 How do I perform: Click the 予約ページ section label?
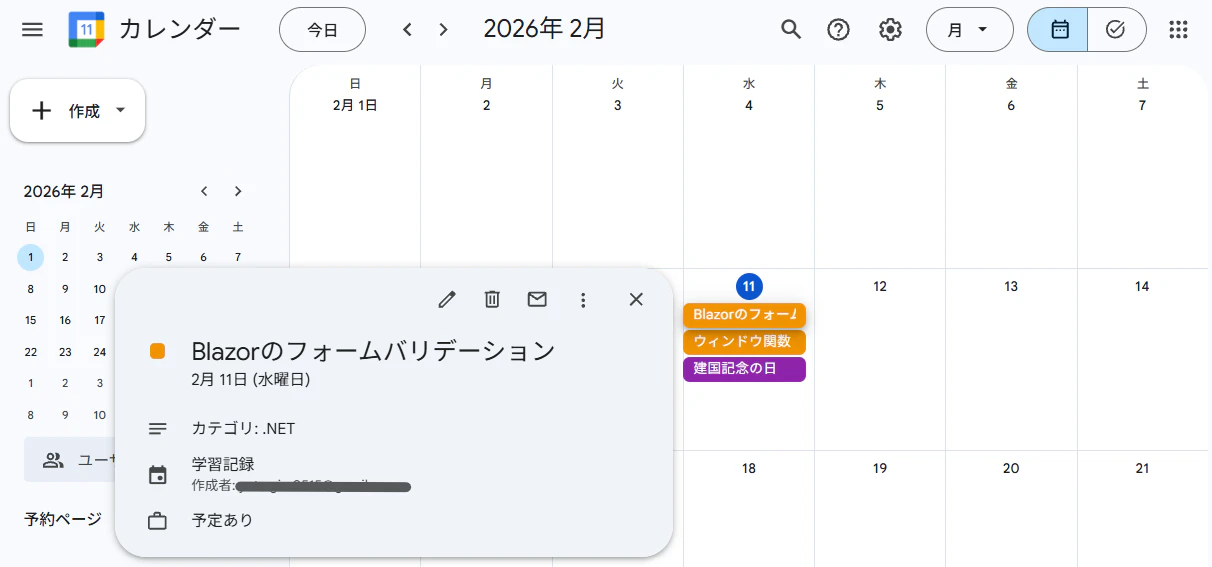pos(63,519)
